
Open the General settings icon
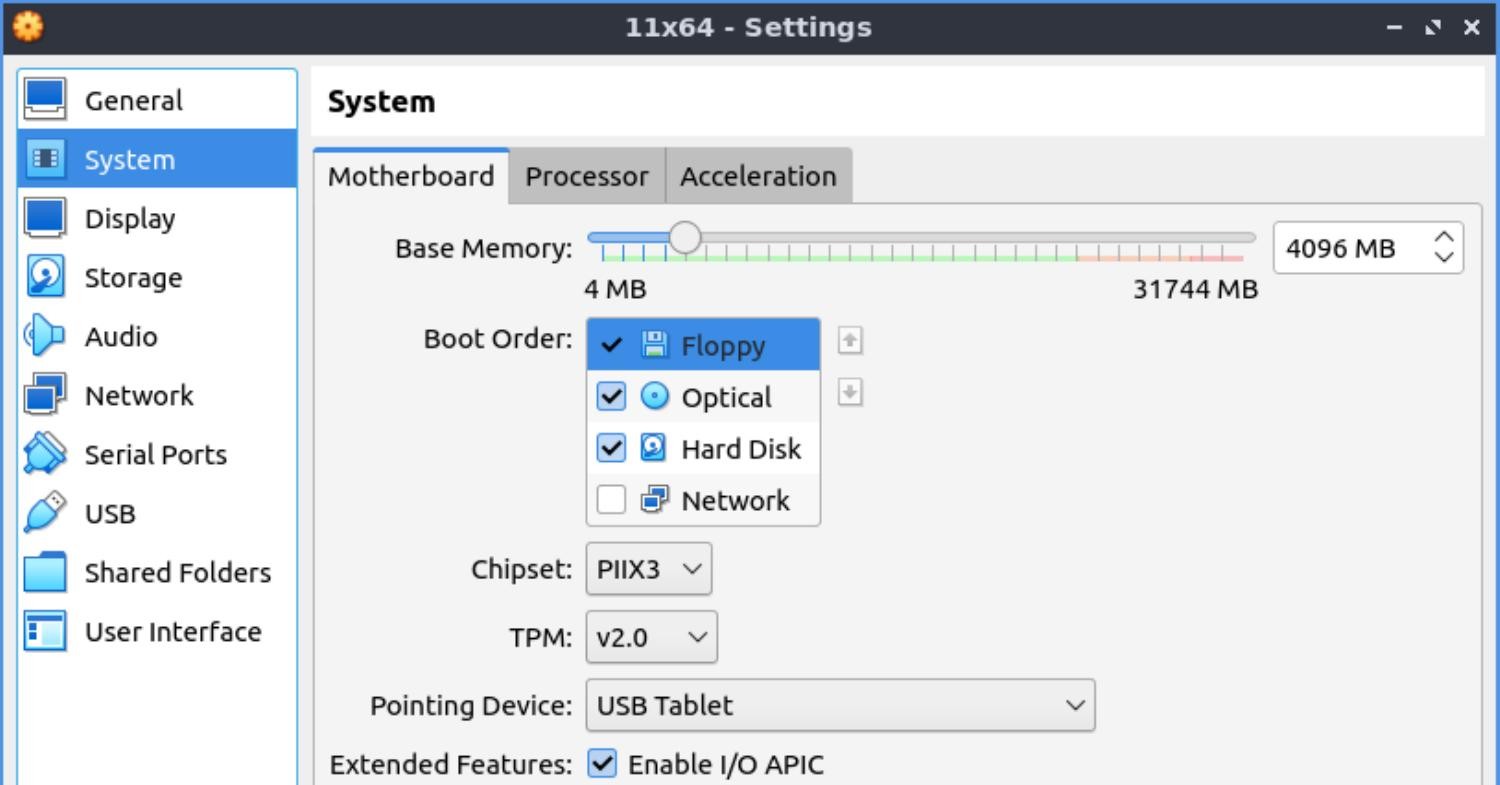pos(45,100)
